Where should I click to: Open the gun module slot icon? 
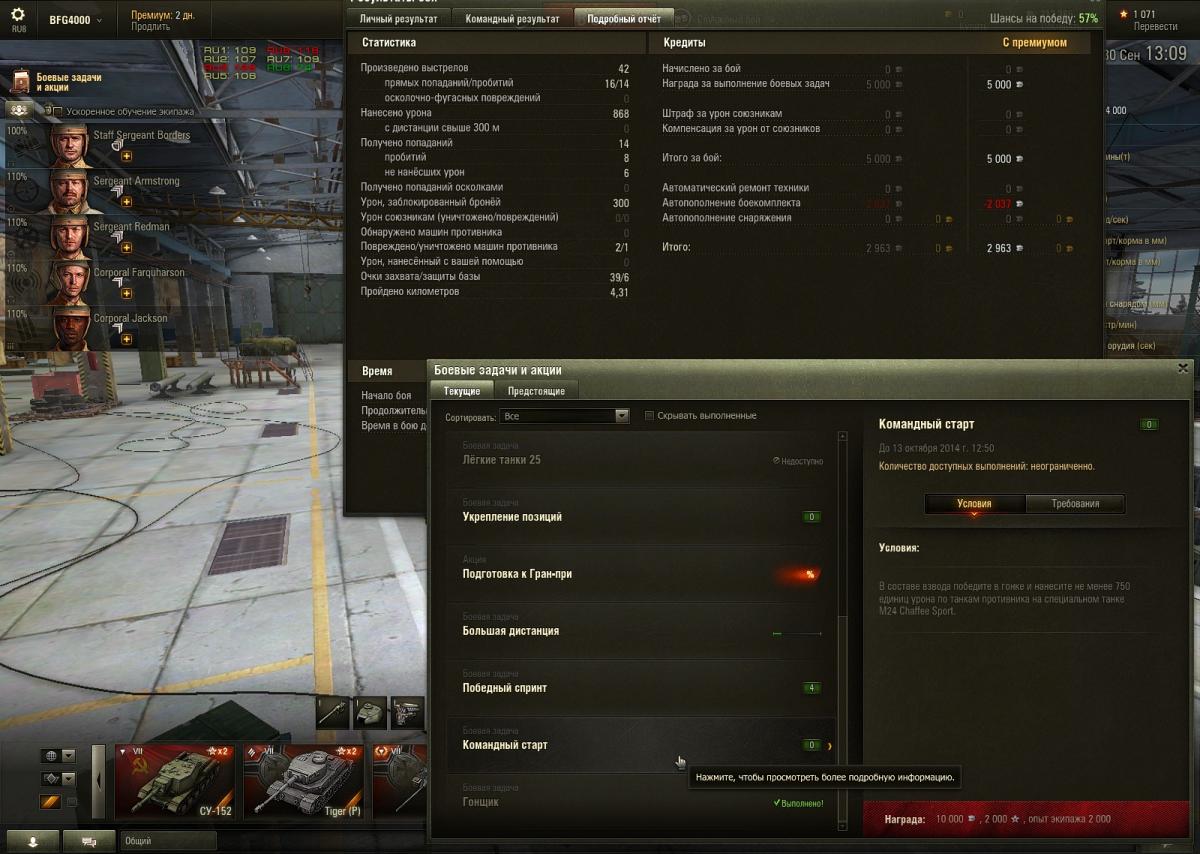333,712
